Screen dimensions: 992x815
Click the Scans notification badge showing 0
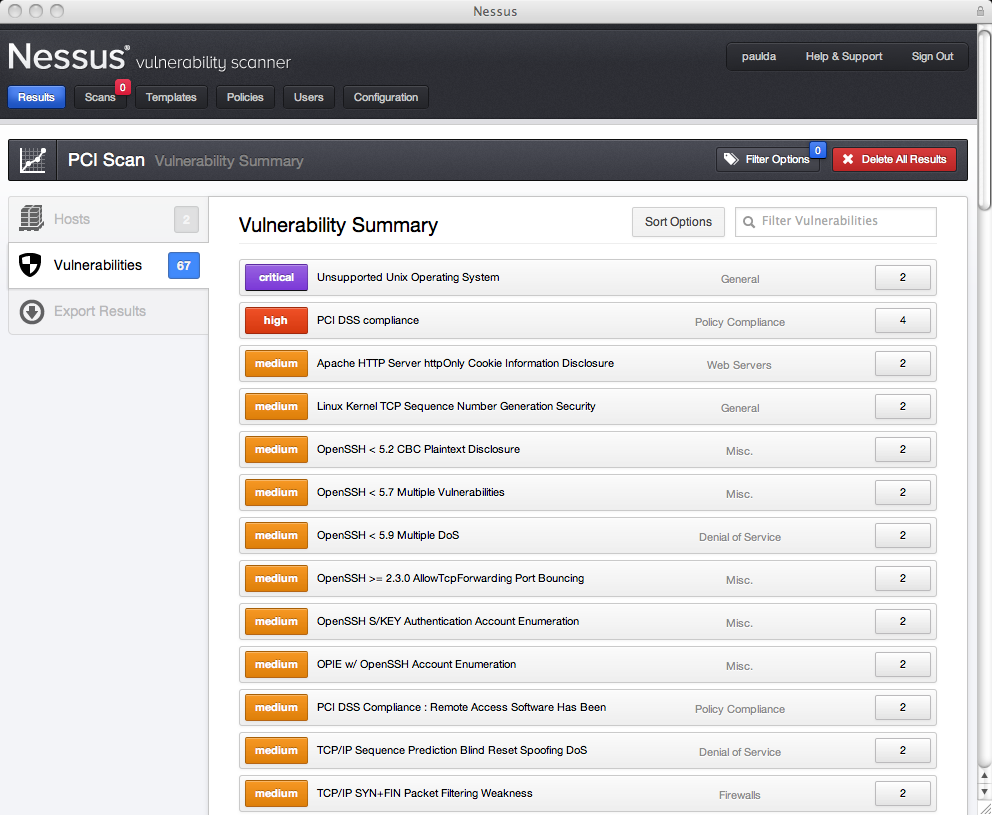click(x=123, y=87)
